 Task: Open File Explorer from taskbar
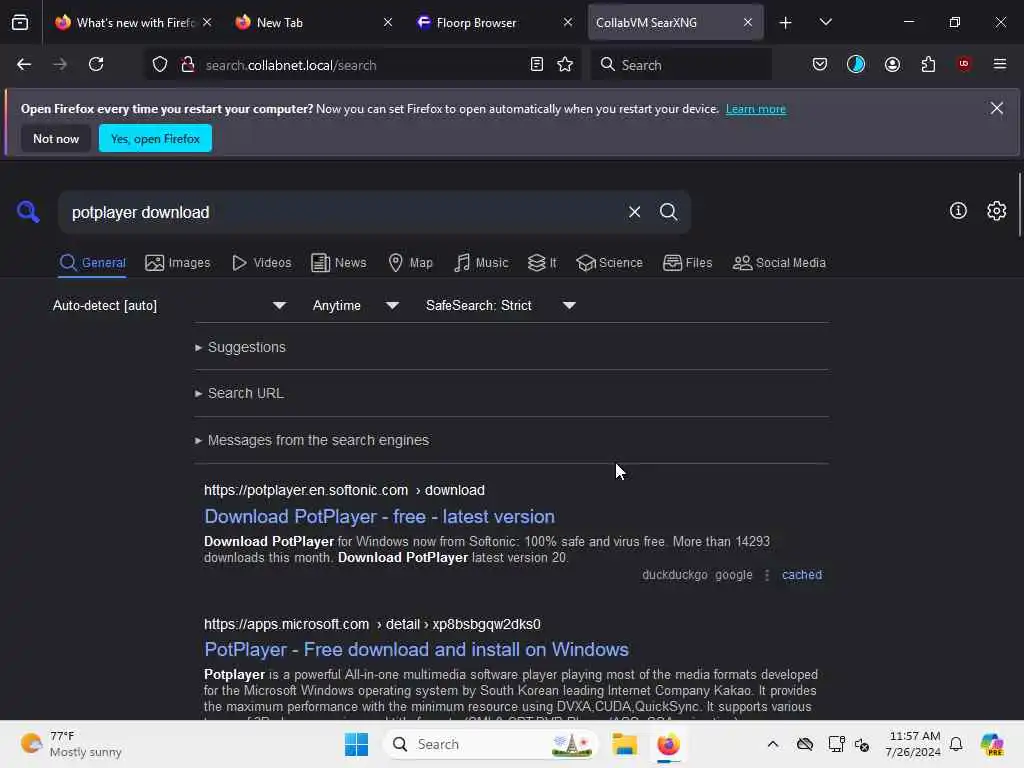pyautogui.click(x=624, y=744)
